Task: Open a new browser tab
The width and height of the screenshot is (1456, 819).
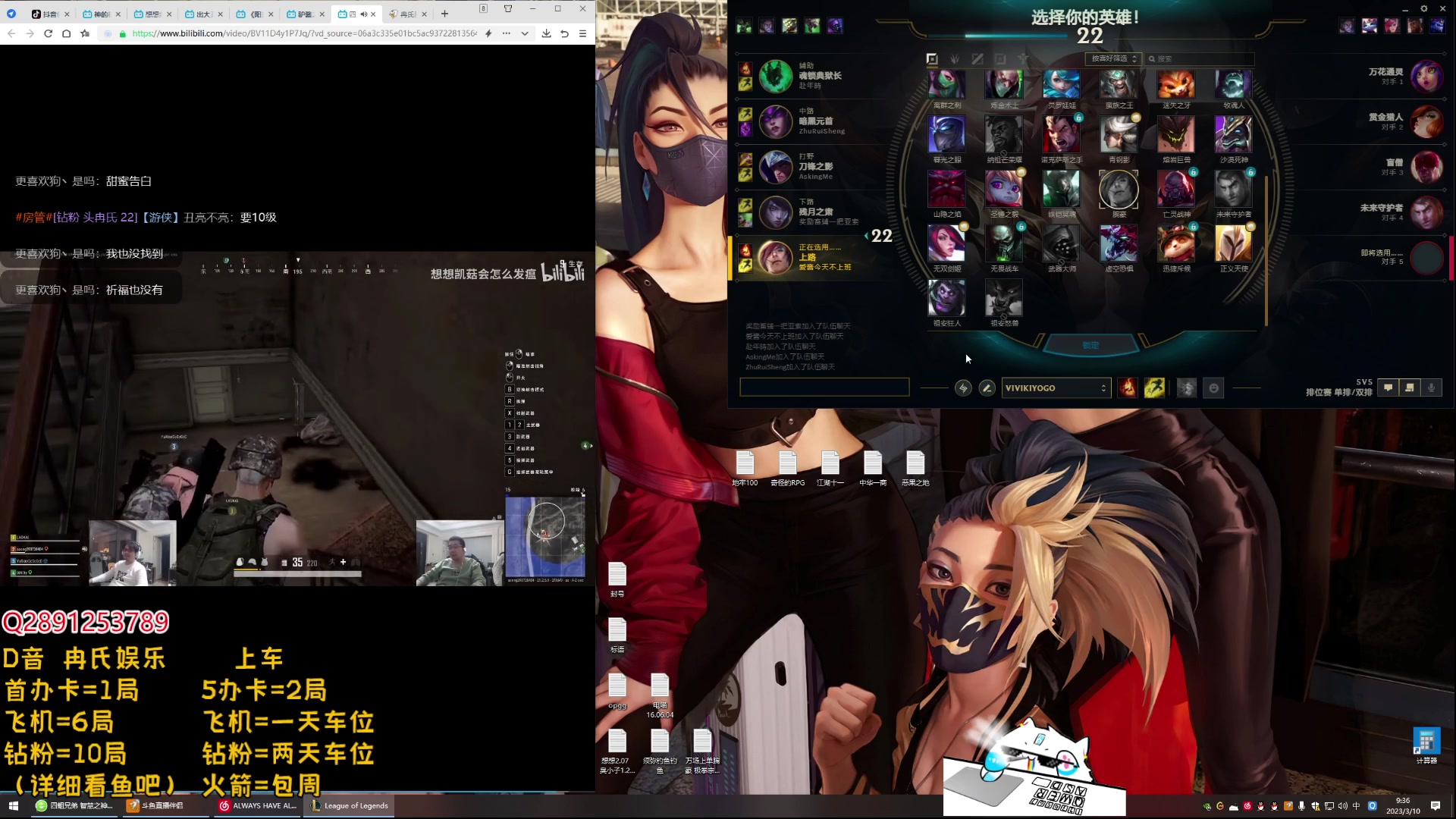Action: click(444, 14)
